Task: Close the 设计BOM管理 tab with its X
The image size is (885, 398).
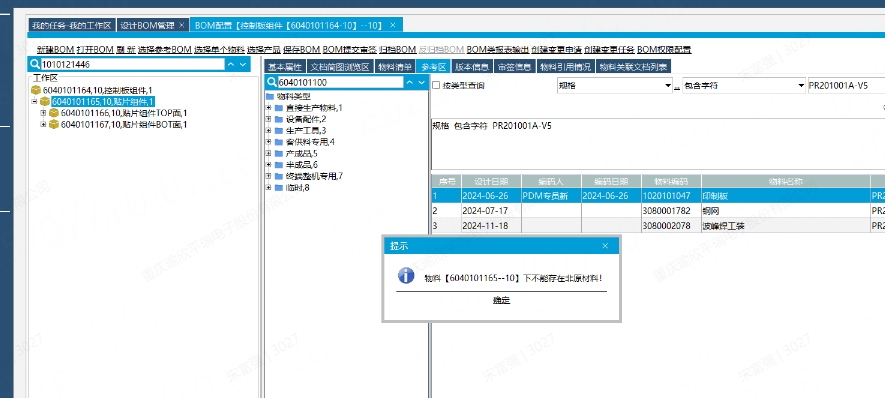Action: (x=181, y=25)
